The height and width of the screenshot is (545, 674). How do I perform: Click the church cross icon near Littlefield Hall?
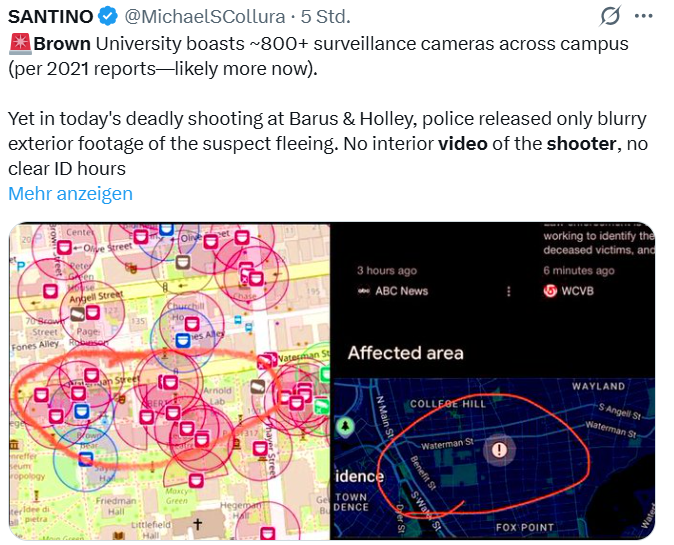click(197, 524)
